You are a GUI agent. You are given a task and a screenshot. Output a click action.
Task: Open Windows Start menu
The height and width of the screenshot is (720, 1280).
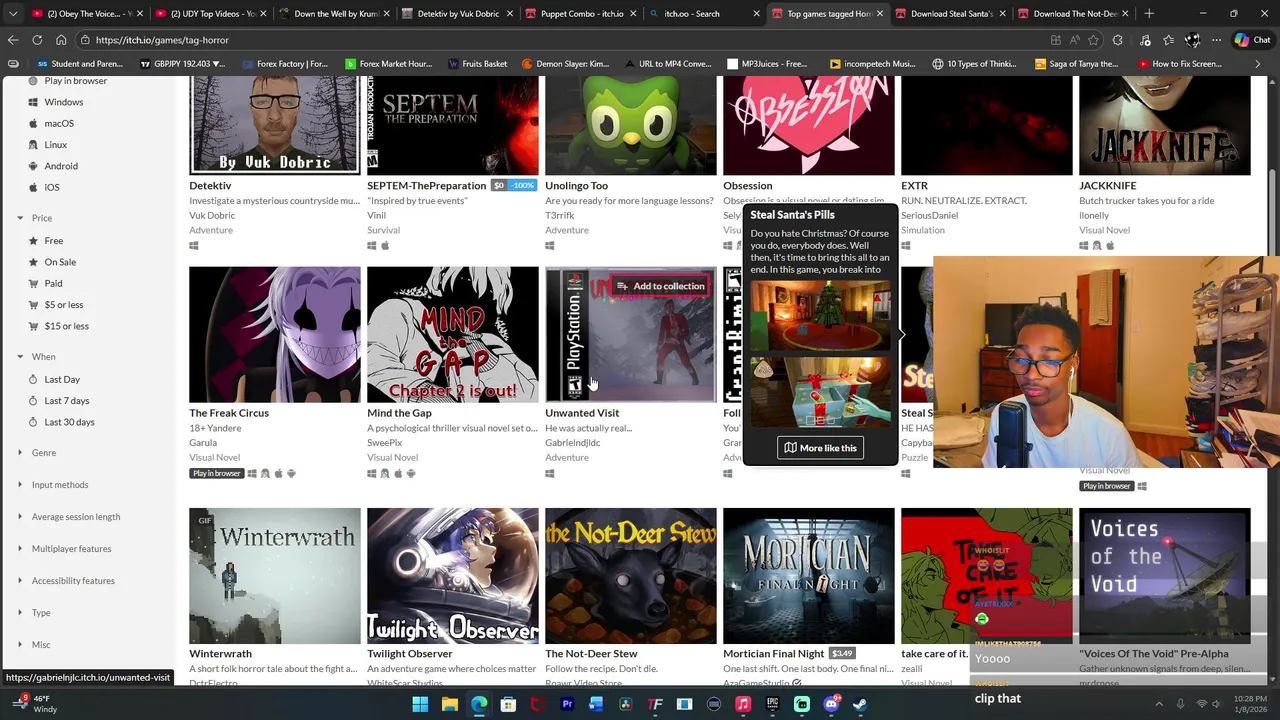(420, 704)
